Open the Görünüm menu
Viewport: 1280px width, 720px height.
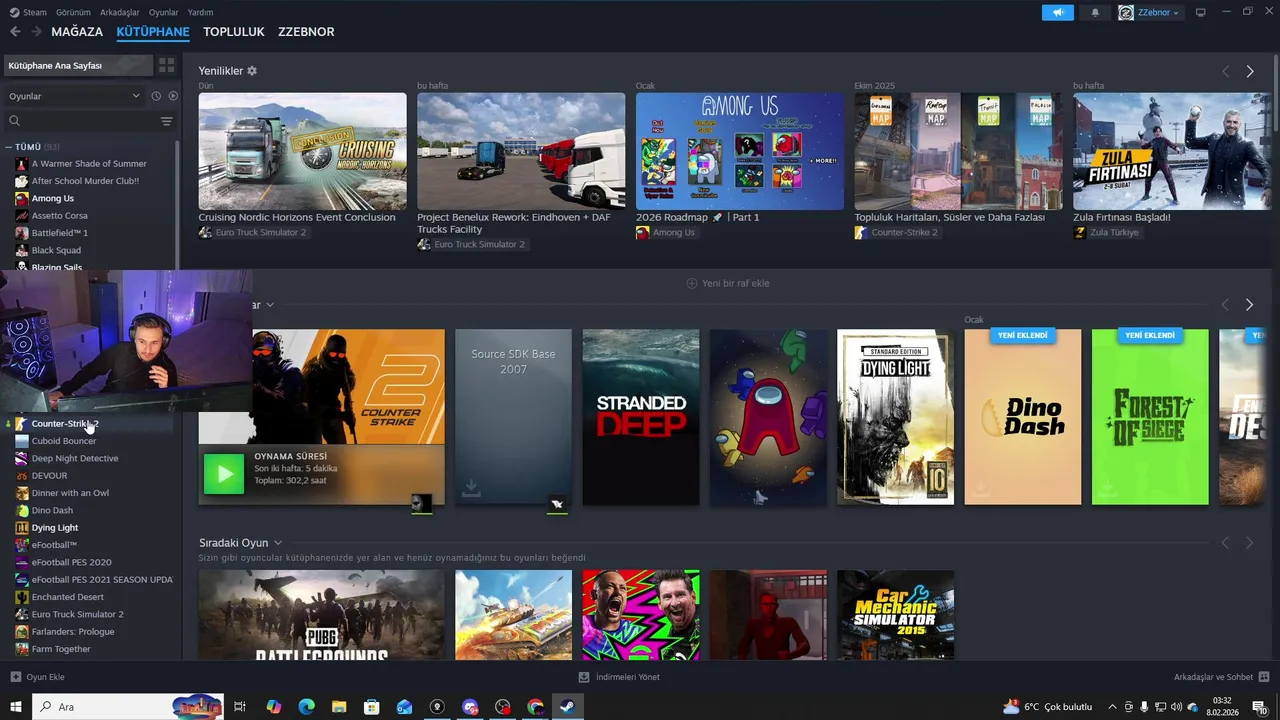(x=73, y=12)
